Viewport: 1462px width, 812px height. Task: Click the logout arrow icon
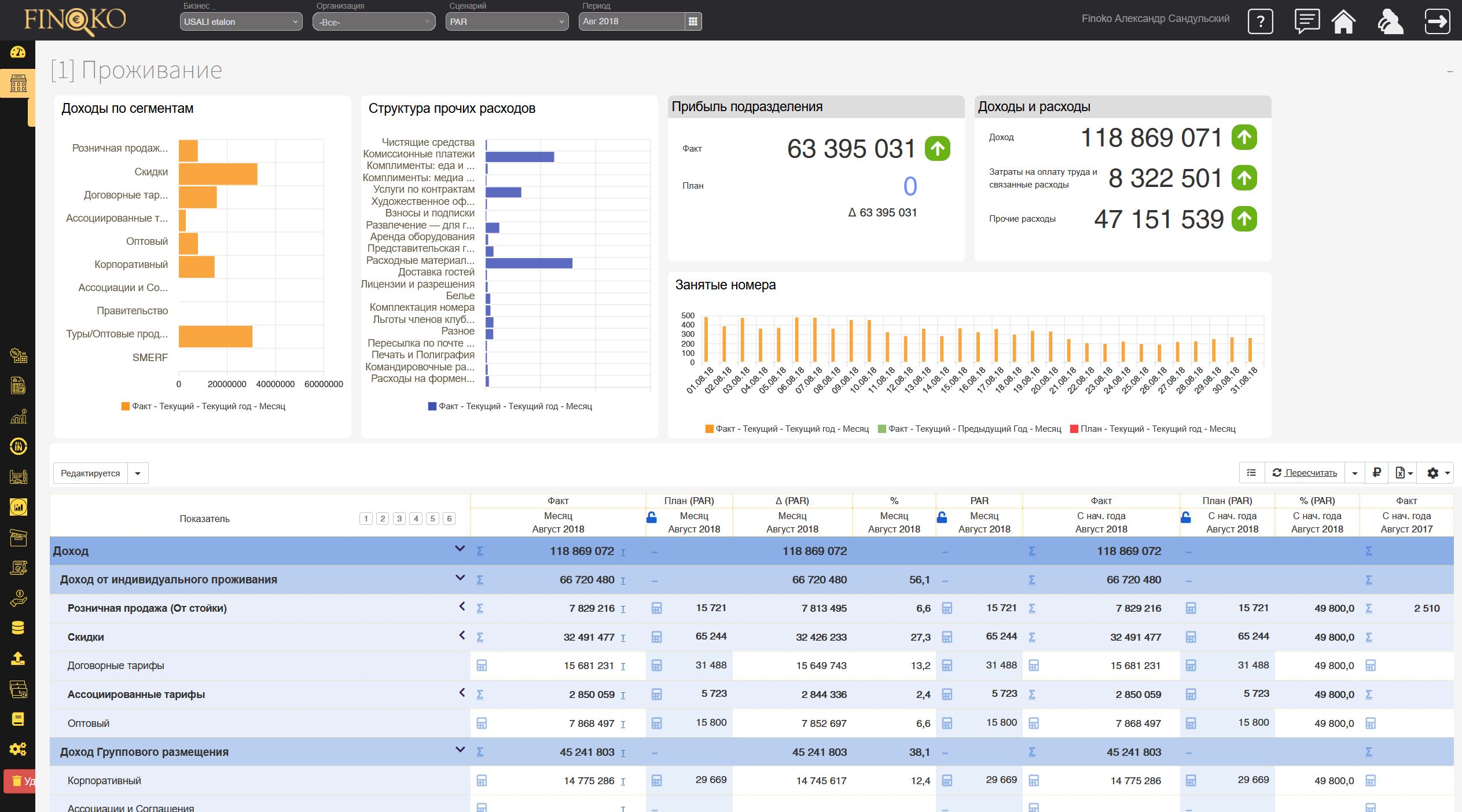pyautogui.click(x=1437, y=21)
